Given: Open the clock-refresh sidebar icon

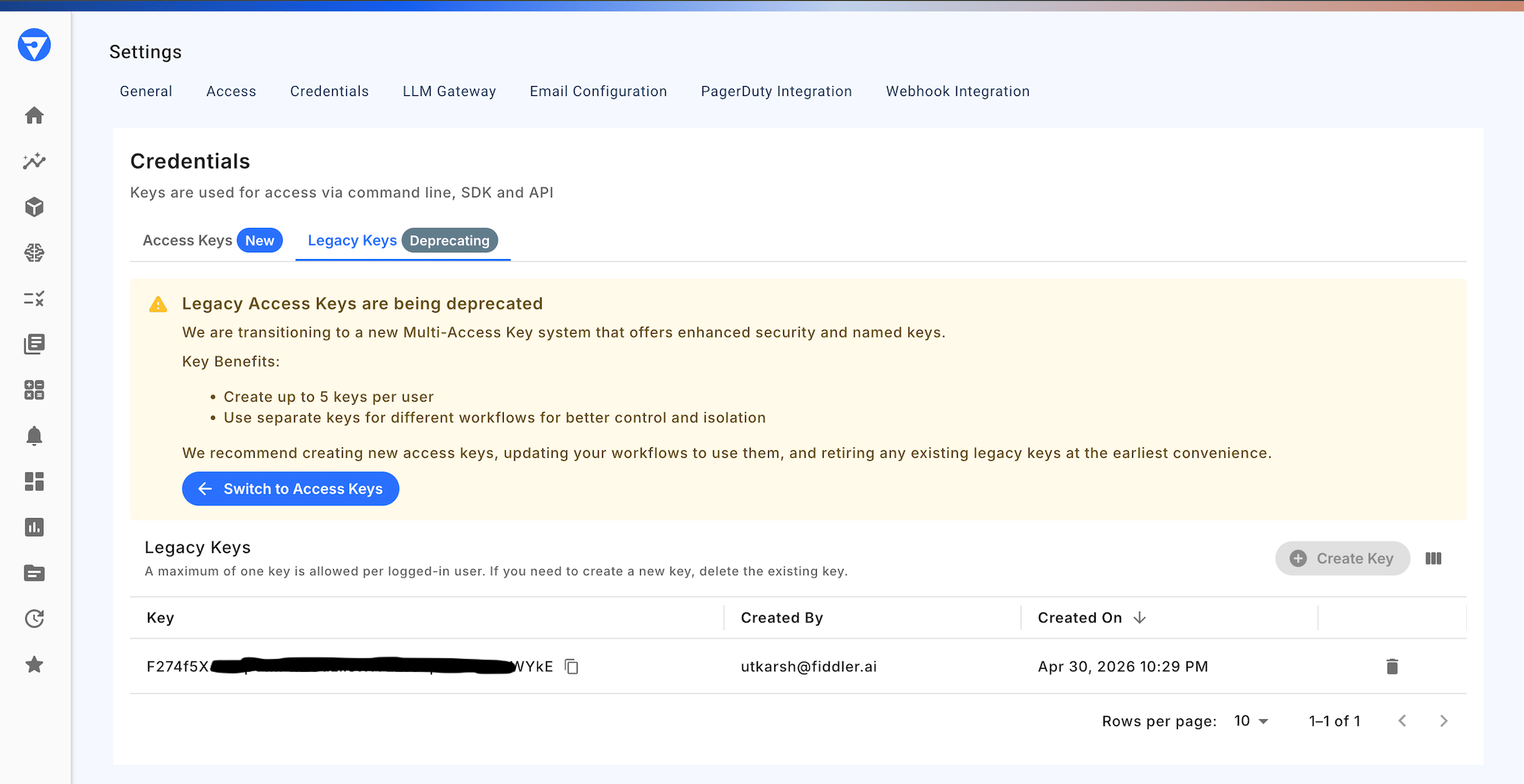Looking at the screenshot, I should pos(34,619).
